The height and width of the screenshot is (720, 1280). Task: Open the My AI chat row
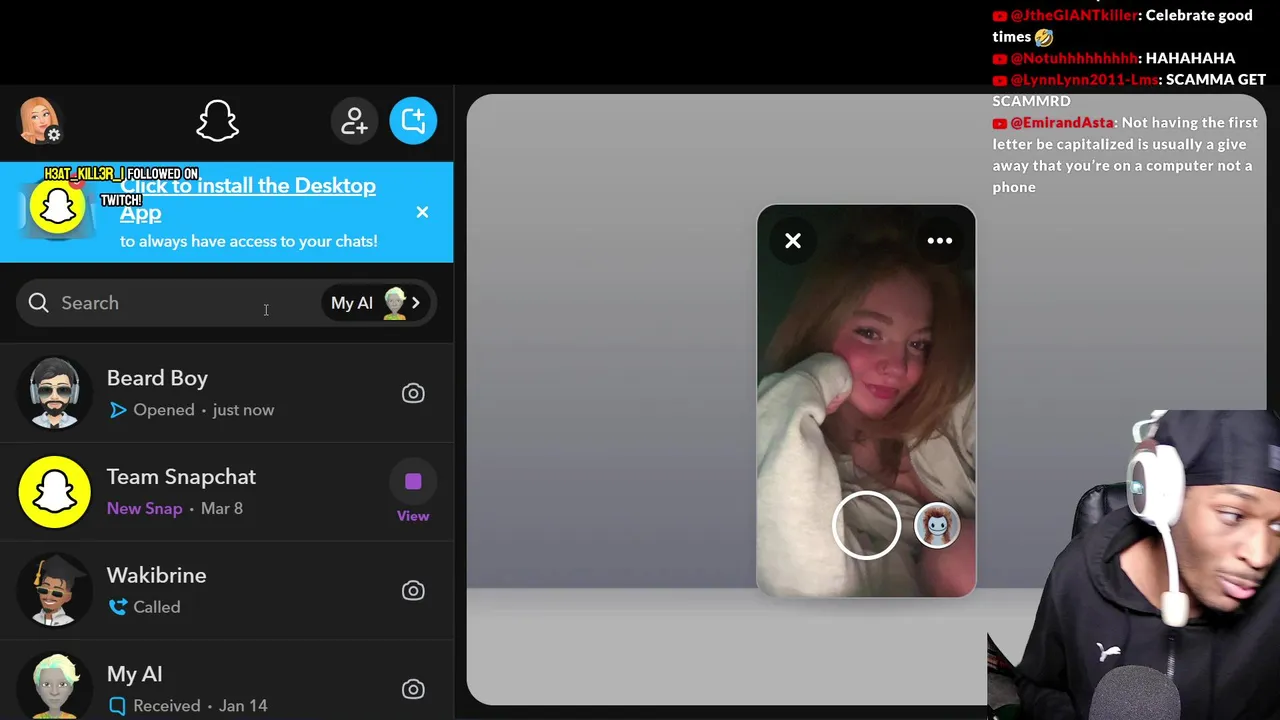pos(226,680)
